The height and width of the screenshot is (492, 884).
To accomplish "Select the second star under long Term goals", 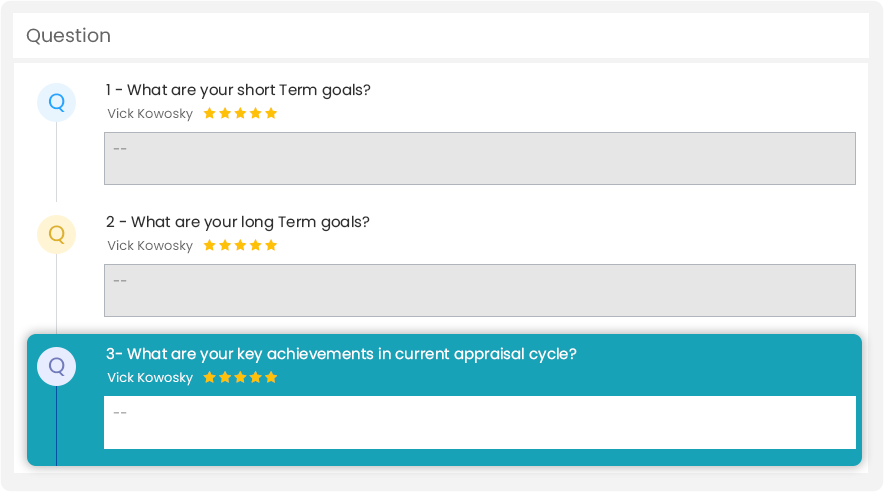I will (x=225, y=245).
